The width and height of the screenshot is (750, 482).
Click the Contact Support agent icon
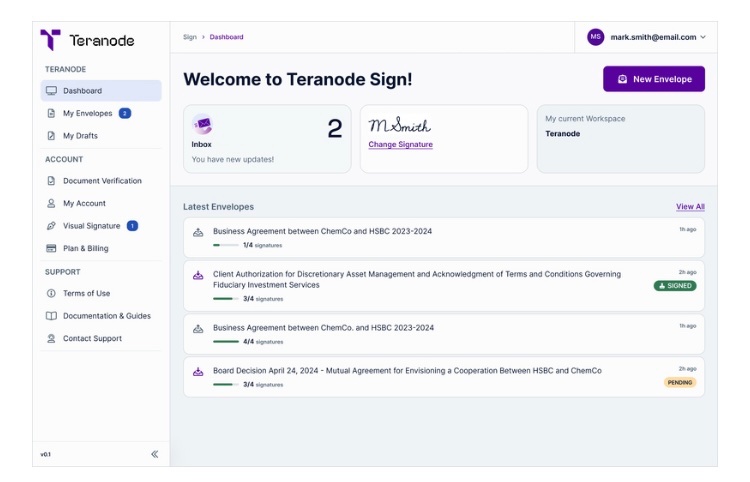point(51,339)
